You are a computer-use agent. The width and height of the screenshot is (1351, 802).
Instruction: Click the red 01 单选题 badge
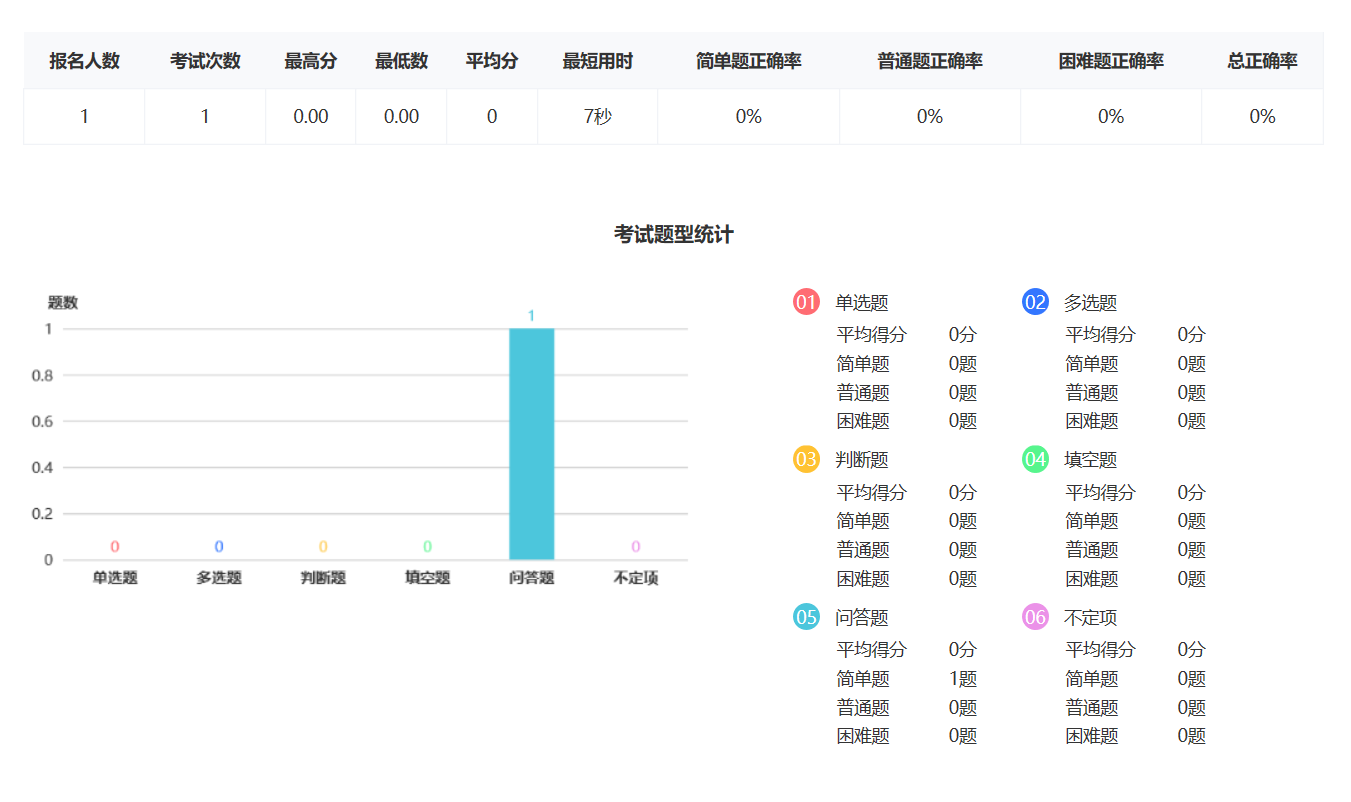(806, 302)
